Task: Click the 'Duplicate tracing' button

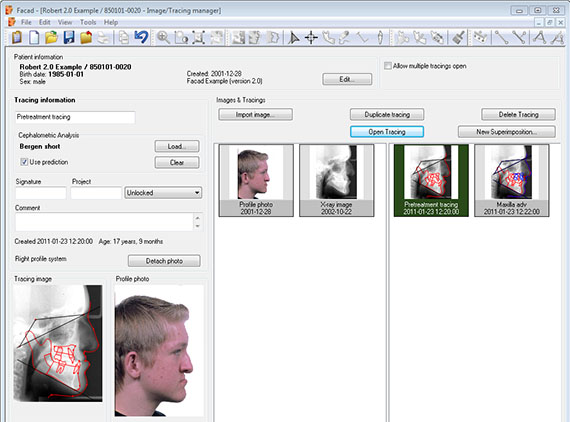Action: pos(387,114)
